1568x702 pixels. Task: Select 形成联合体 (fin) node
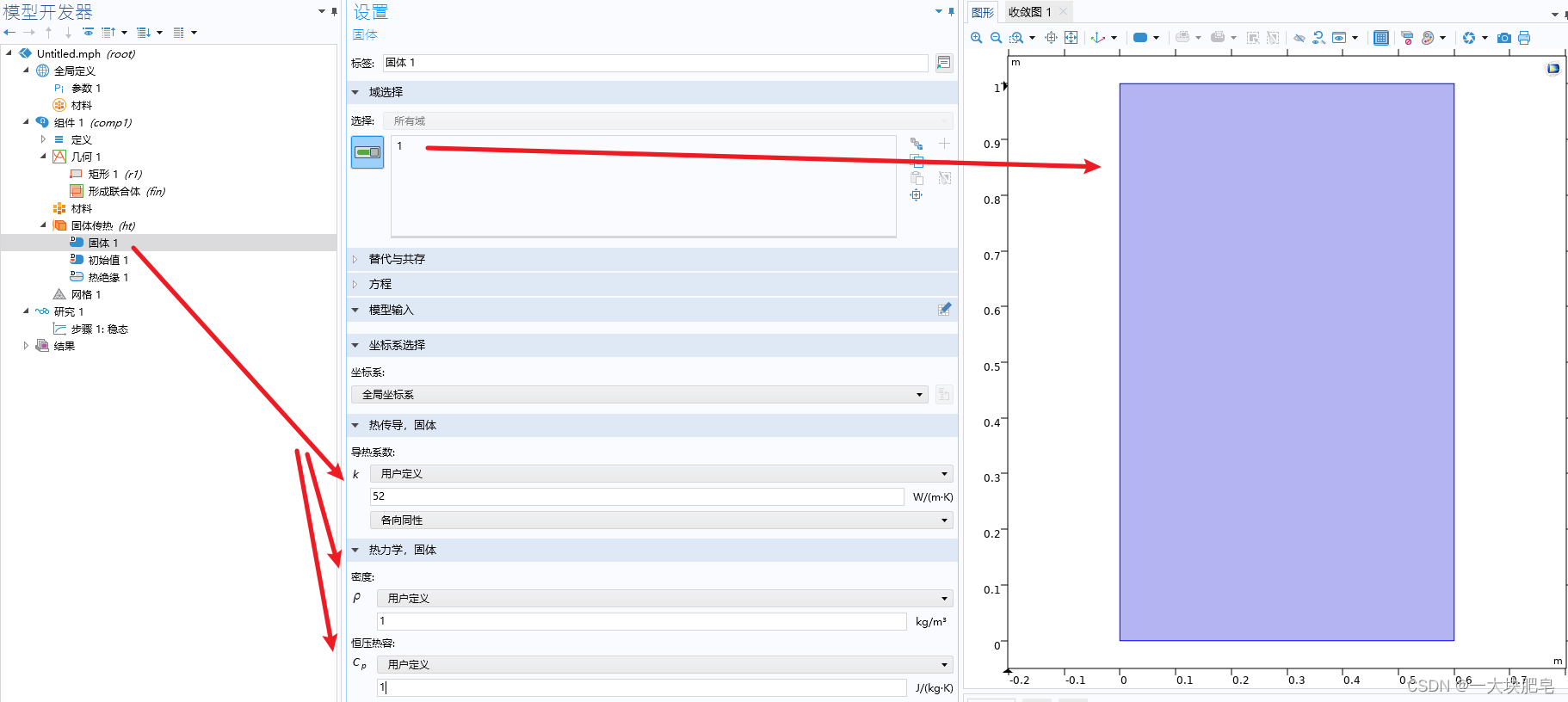click(x=127, y=192)
